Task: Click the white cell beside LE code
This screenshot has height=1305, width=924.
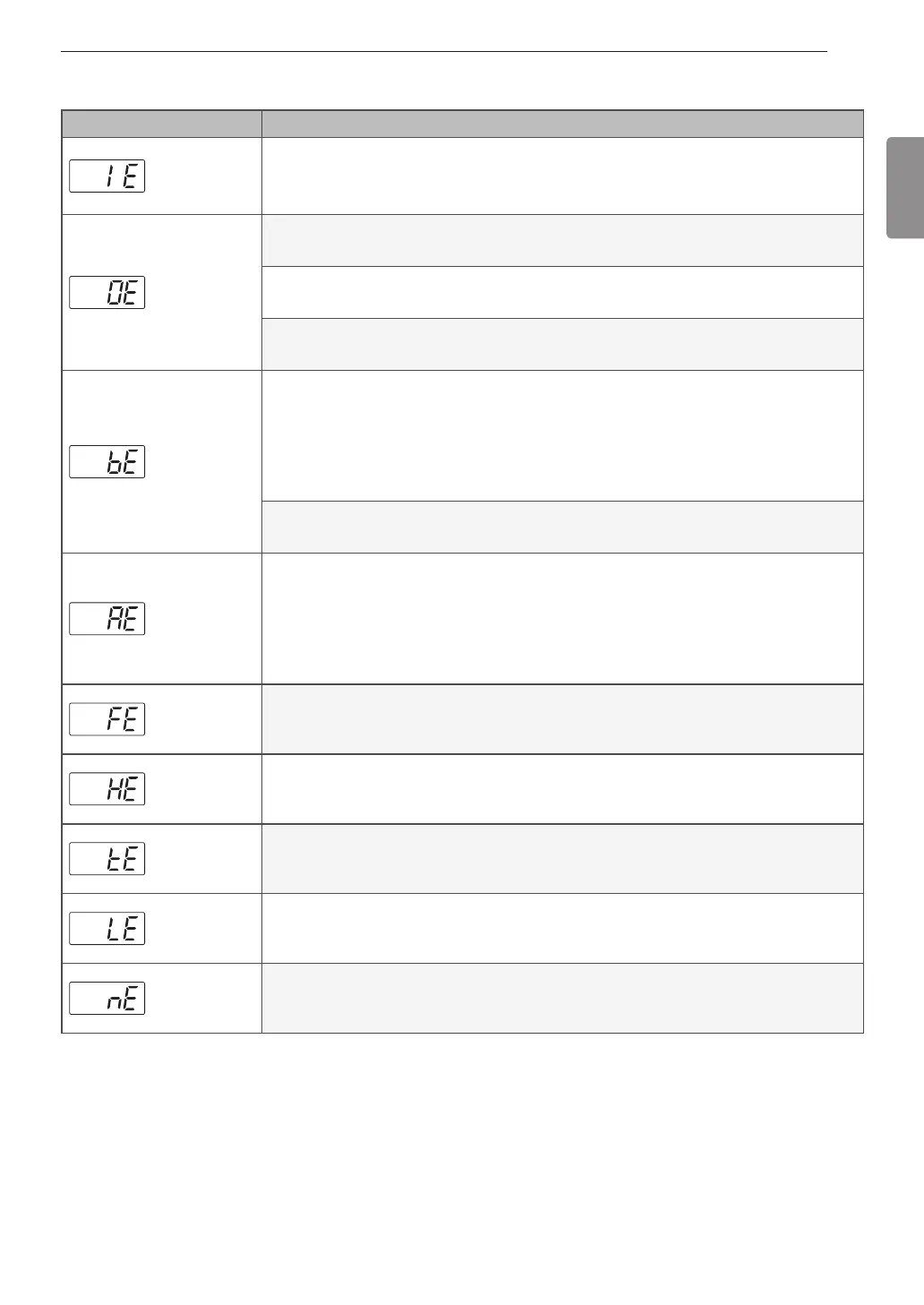Action: point(562,929)
